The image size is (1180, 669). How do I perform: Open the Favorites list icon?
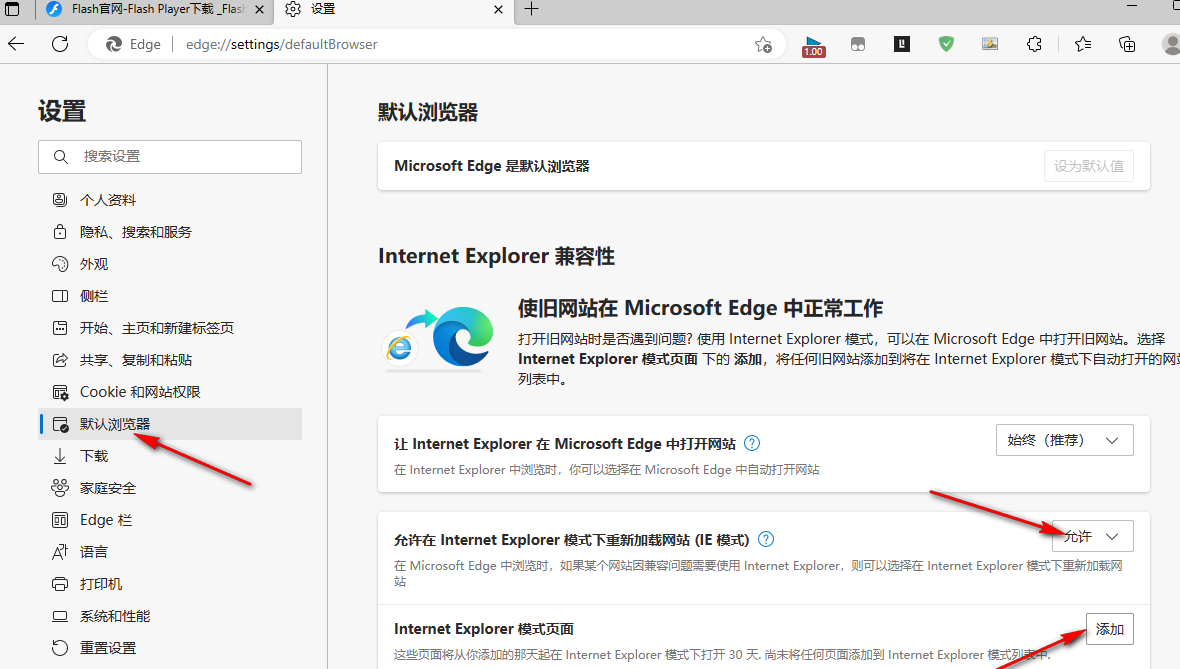click(1082, 44)
